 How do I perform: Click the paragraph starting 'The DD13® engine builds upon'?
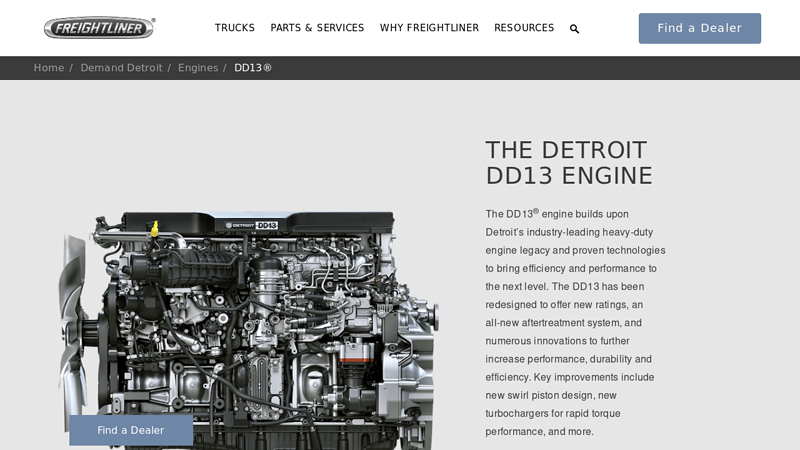tap(576, 322)
